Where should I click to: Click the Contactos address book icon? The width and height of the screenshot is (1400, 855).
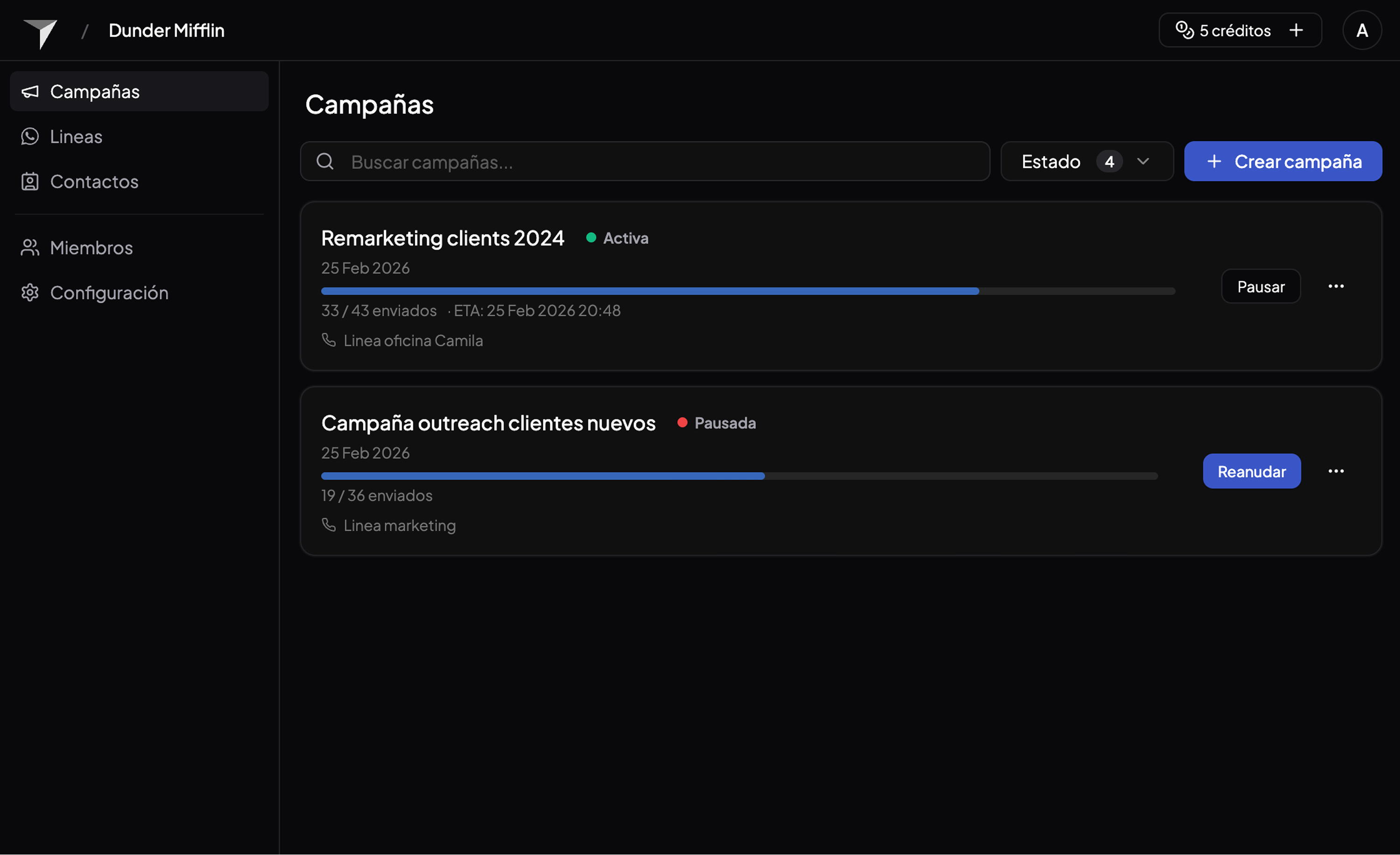pos(30,181)
